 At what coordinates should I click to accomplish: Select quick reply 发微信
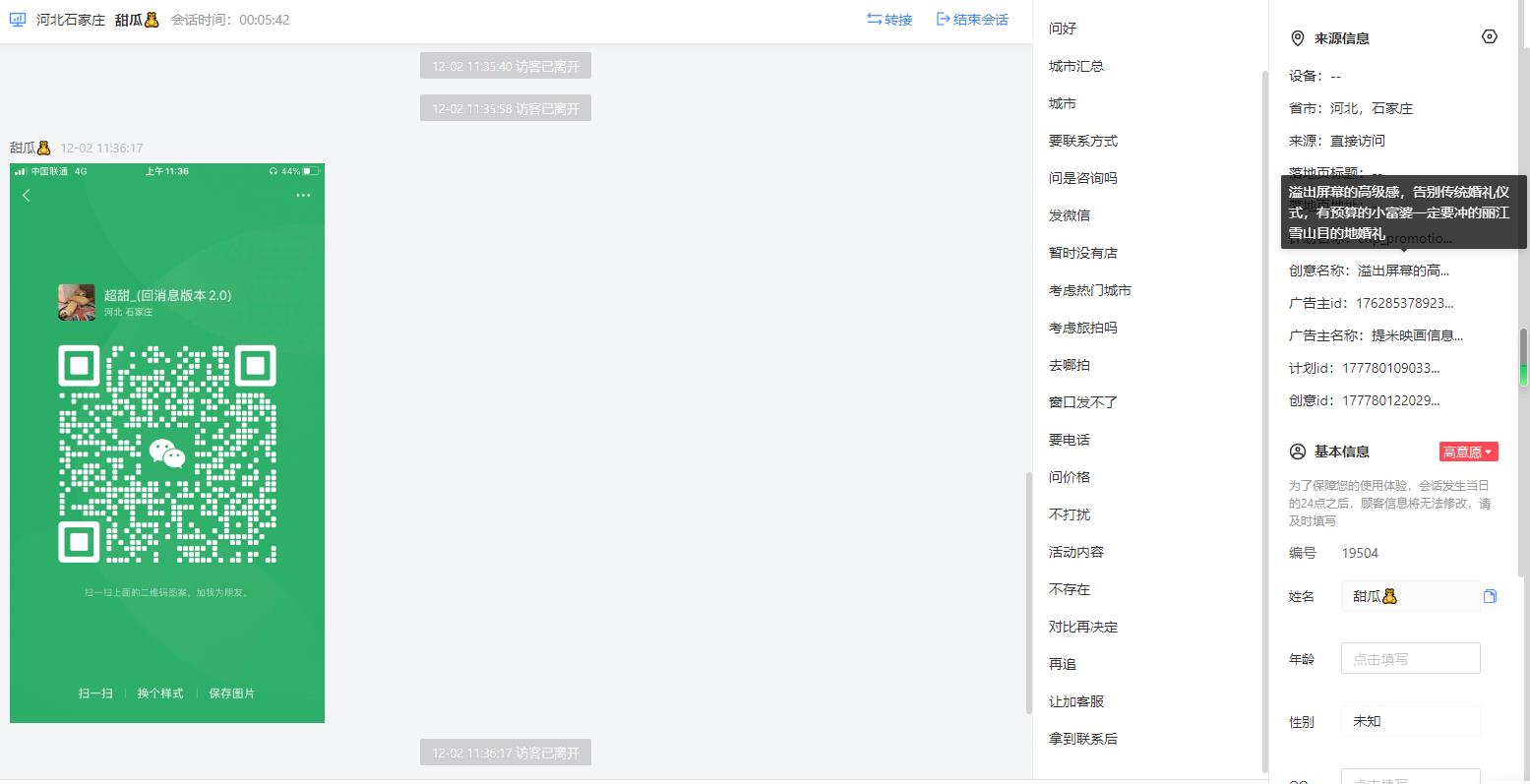(x=1070, y=215)
